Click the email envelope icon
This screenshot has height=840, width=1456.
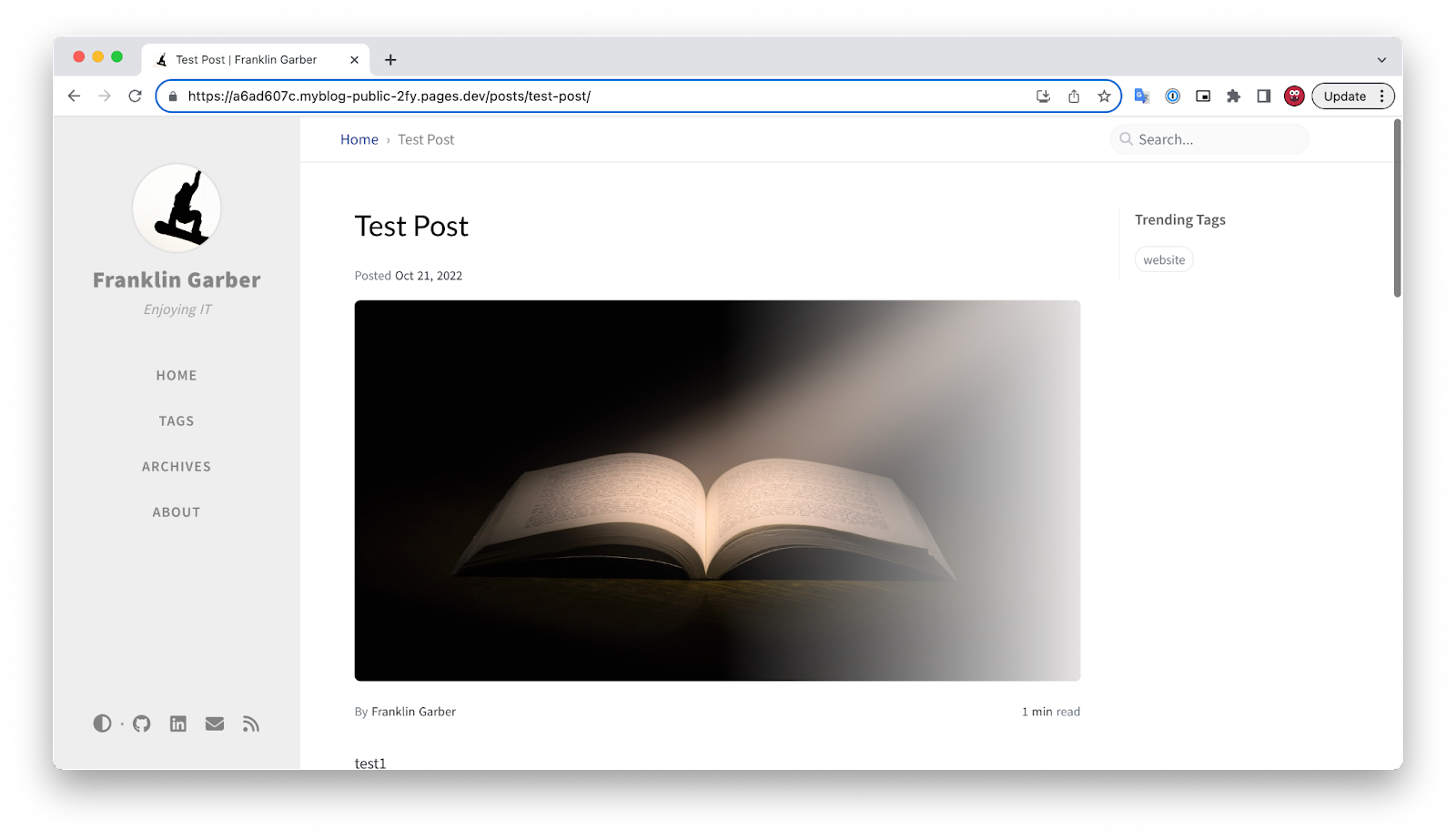point(215,724)
